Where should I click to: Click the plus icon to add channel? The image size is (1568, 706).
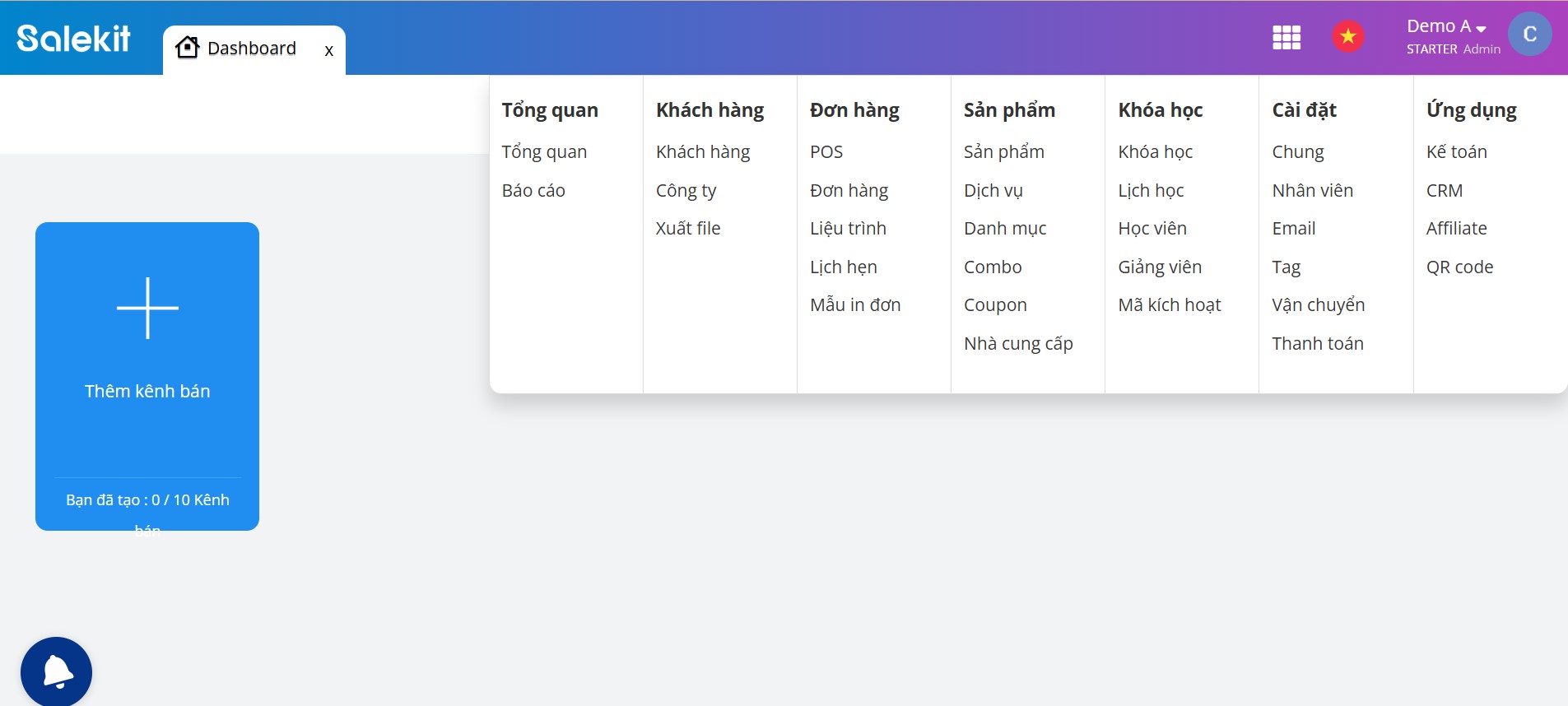pos(147,309)
